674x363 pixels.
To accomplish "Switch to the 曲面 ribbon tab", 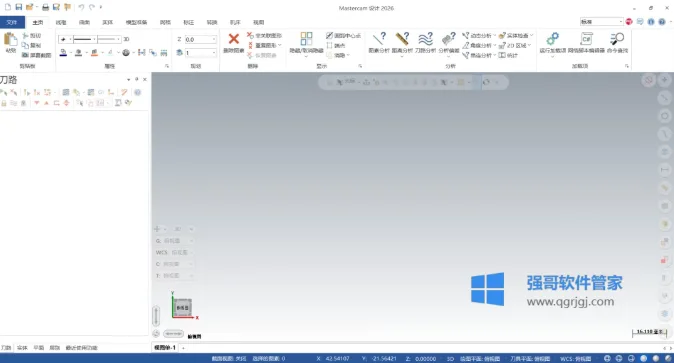I will coord(84,22).
